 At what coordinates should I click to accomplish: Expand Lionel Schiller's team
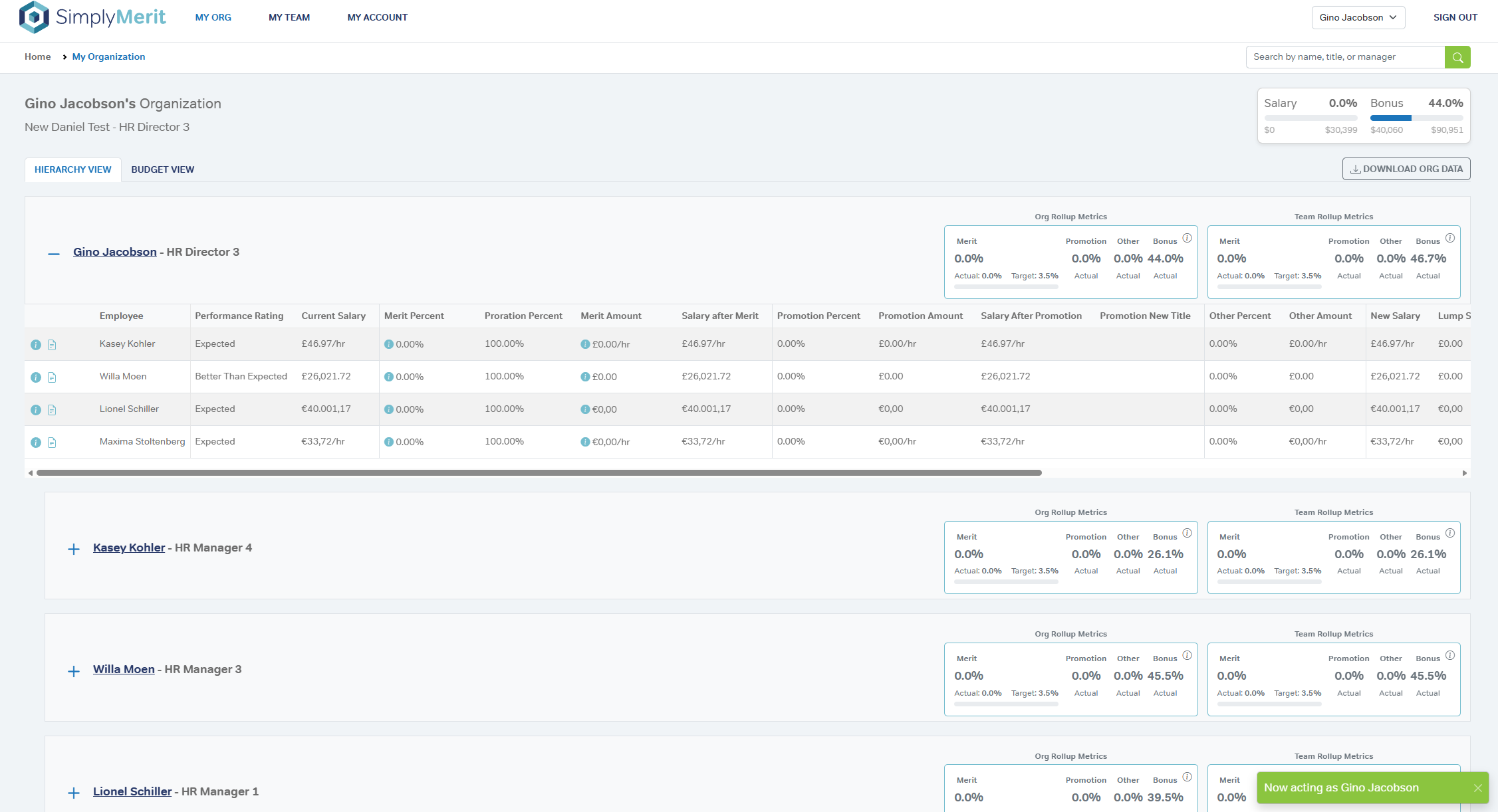point(74,793)
